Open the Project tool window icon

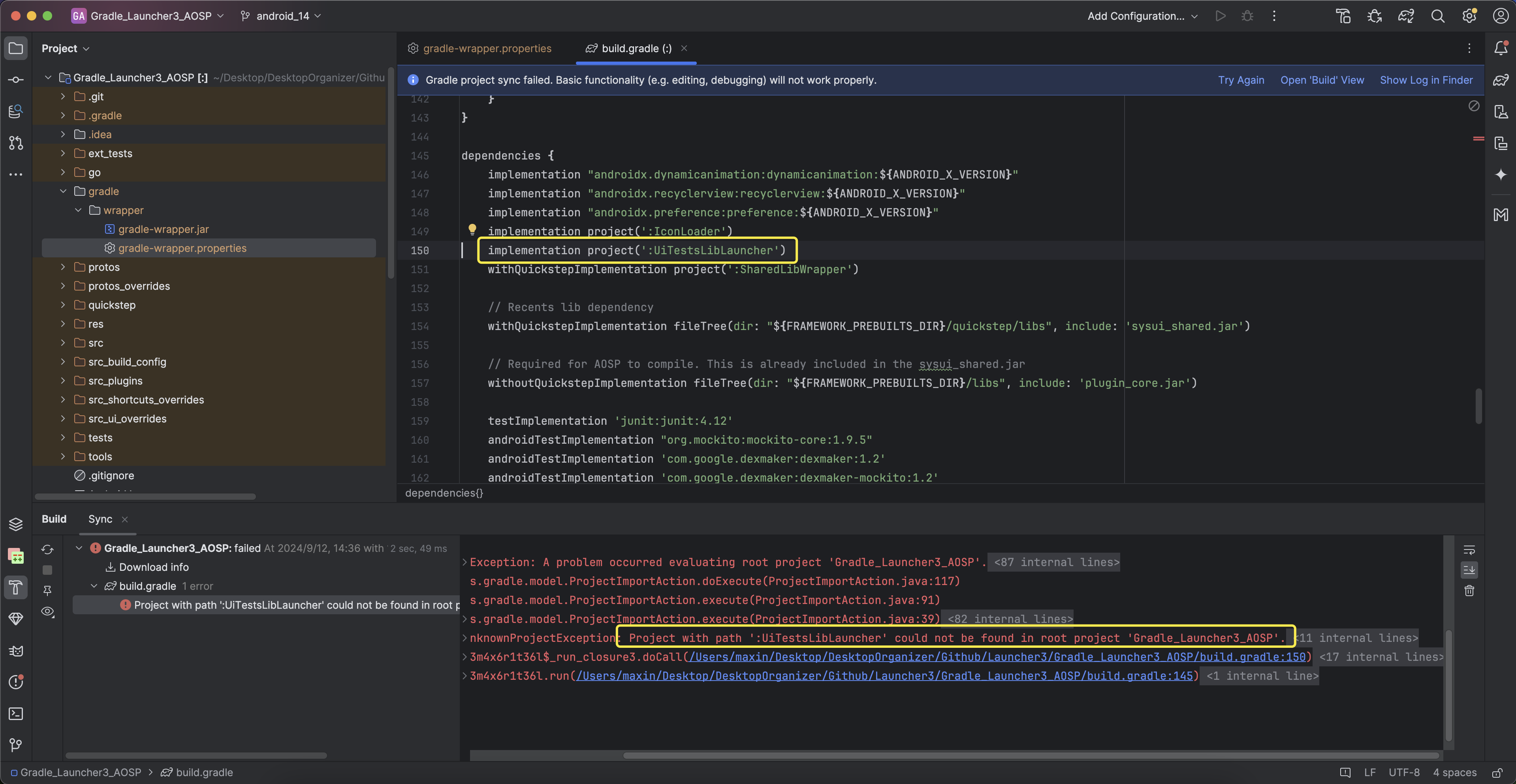pyautogui.click(x=16, y=48)
